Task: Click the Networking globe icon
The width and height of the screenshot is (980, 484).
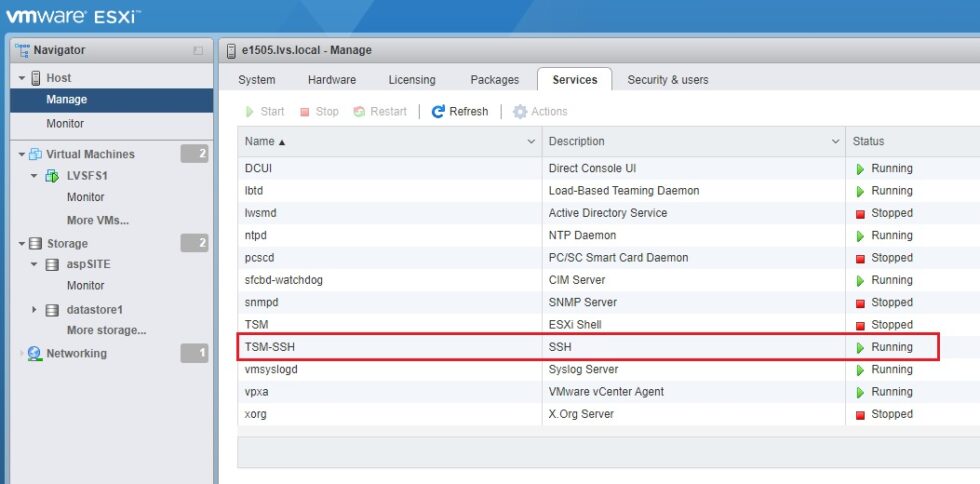Action: coord(35,354)
